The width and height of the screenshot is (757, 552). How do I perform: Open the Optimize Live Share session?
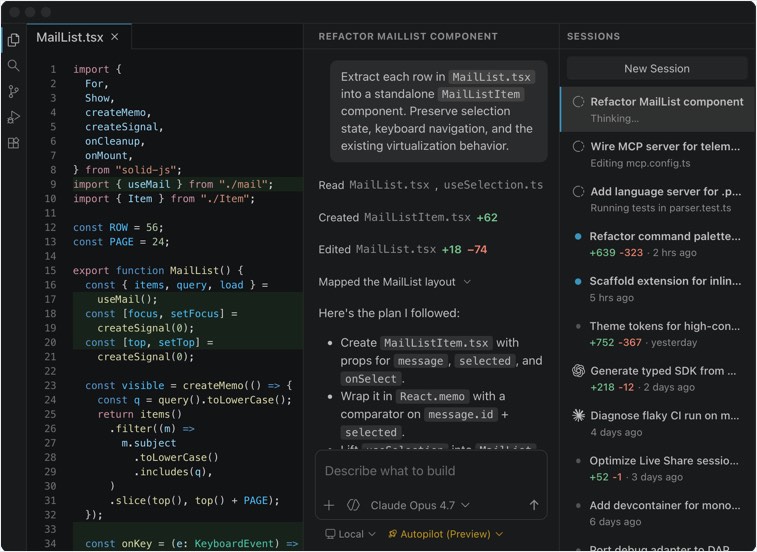tap(658, 469)
